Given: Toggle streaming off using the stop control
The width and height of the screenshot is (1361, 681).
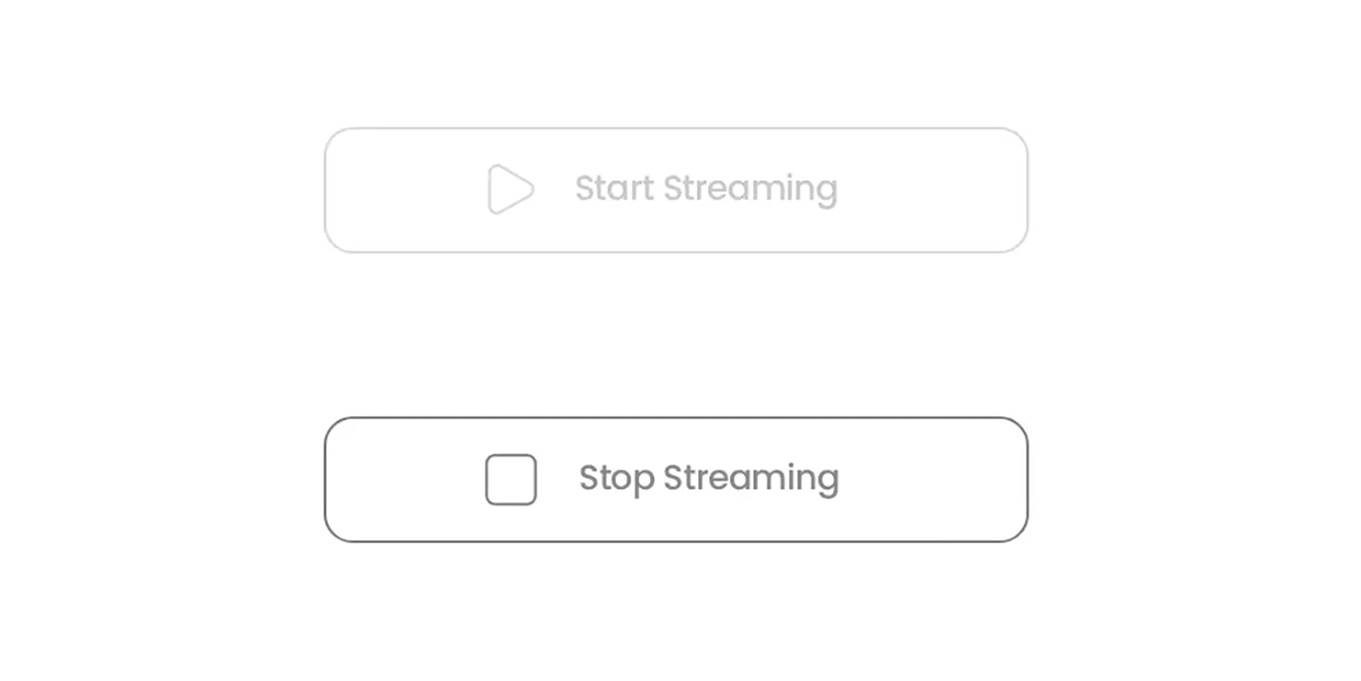Looking at the screenshot, I should (676, 479).
